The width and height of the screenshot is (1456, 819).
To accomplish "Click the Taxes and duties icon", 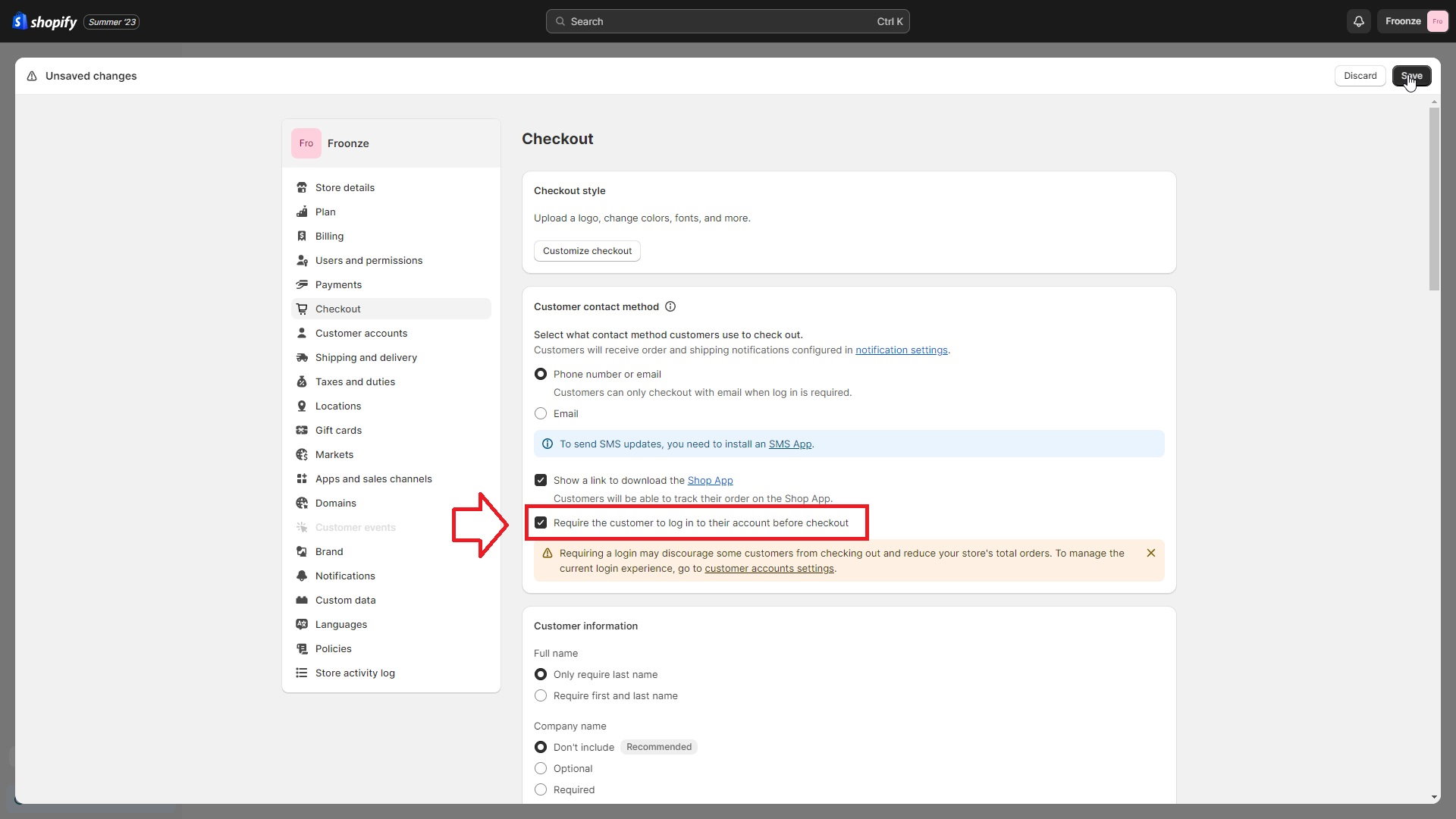I will click(x=302, y=382).
